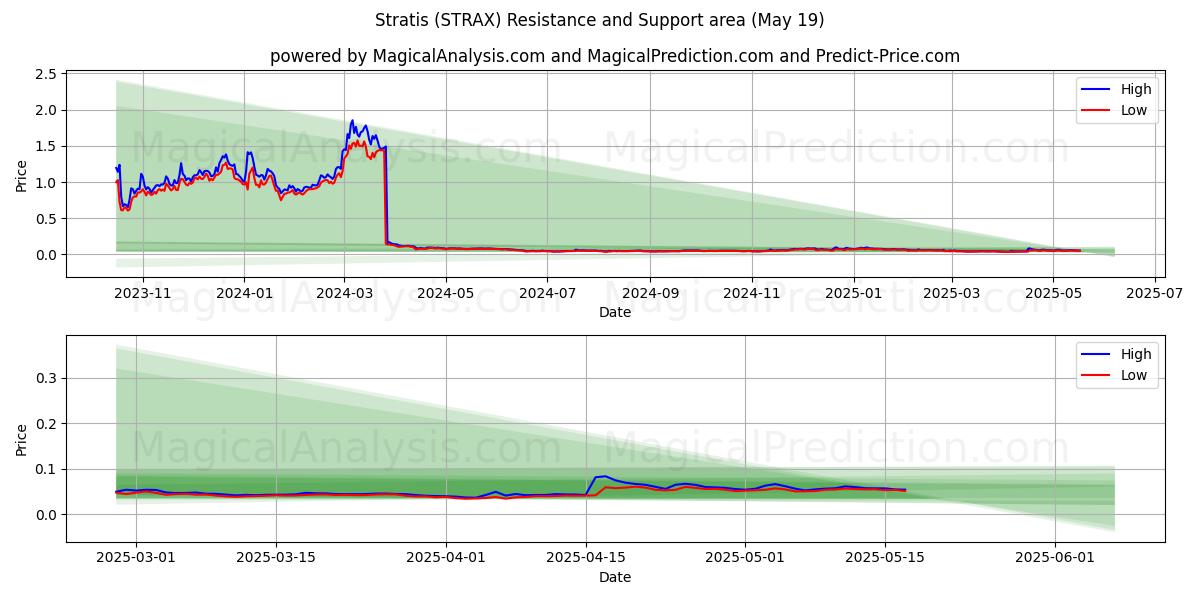Click the red Low line sample in the top legend

coord(1097,111)
